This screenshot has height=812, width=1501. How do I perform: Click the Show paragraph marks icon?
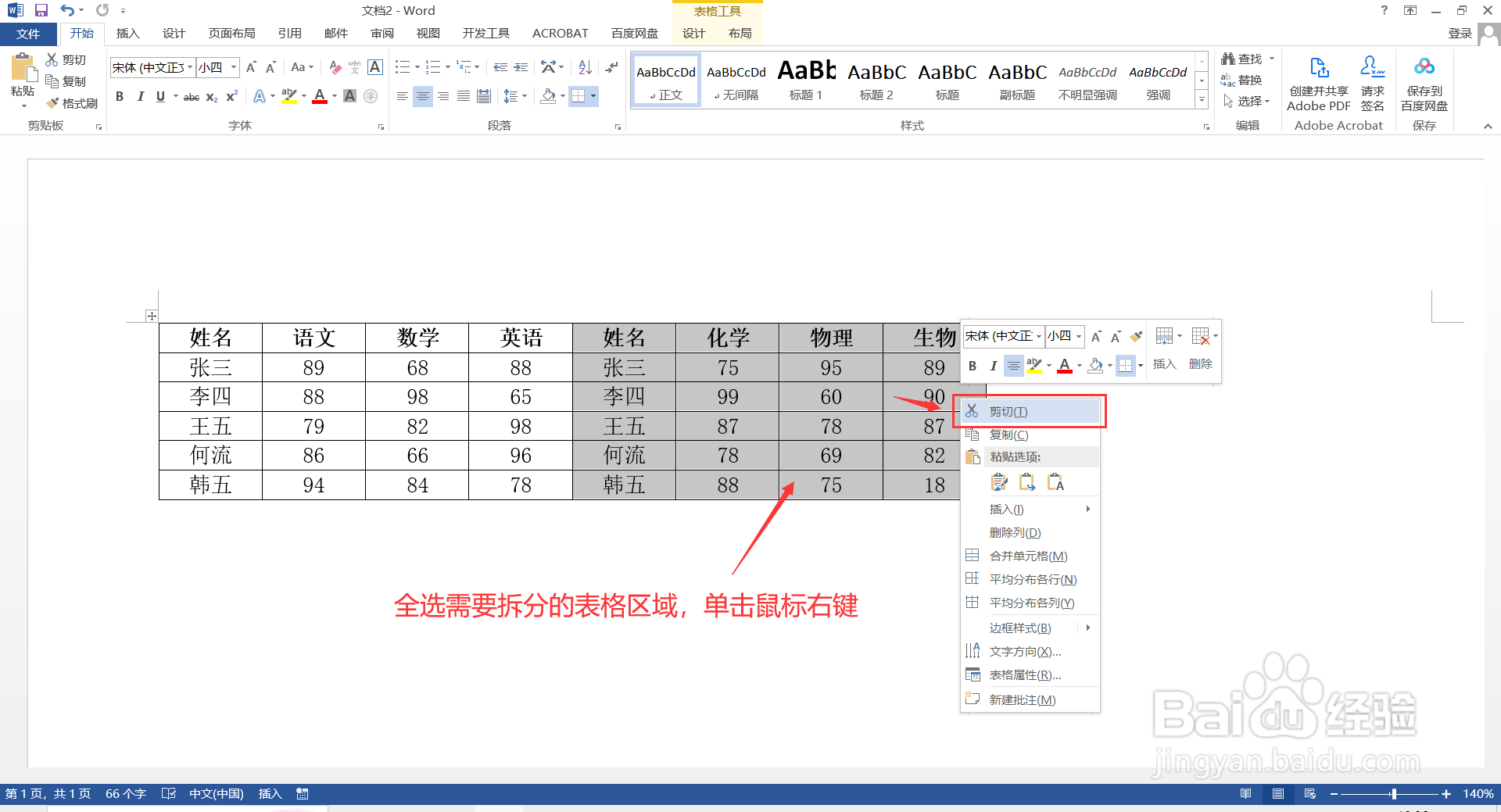click(x=611, y=67)
